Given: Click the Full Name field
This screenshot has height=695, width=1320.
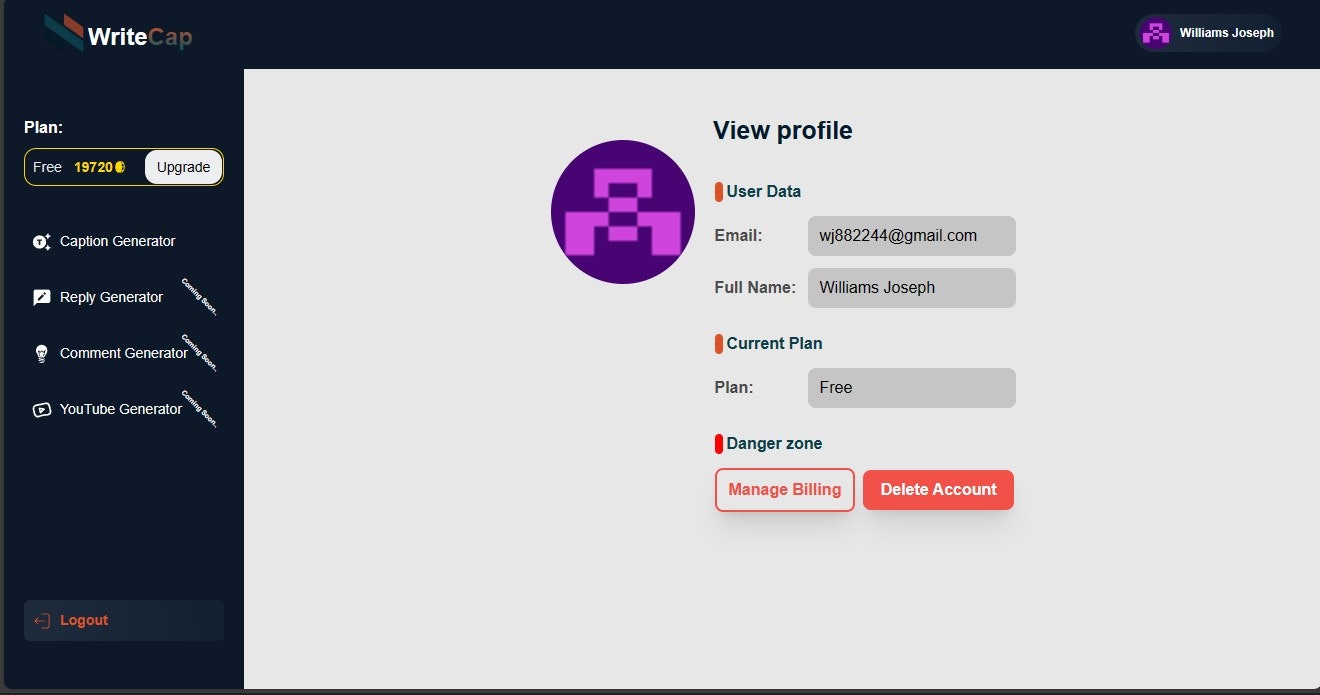Looking at the screenshot, I should [912, 288].
